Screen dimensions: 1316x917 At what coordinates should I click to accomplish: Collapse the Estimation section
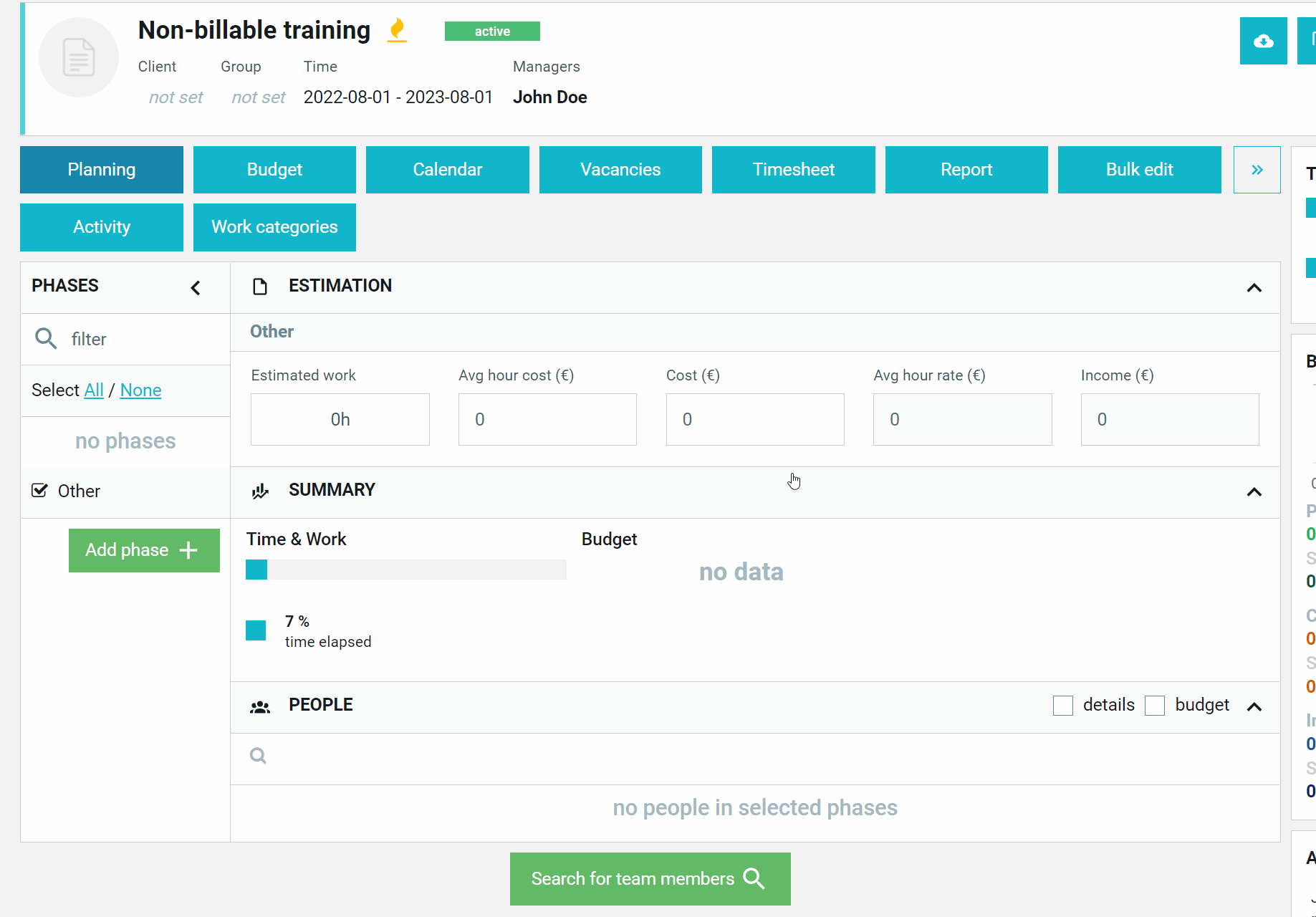point(1254,288)
